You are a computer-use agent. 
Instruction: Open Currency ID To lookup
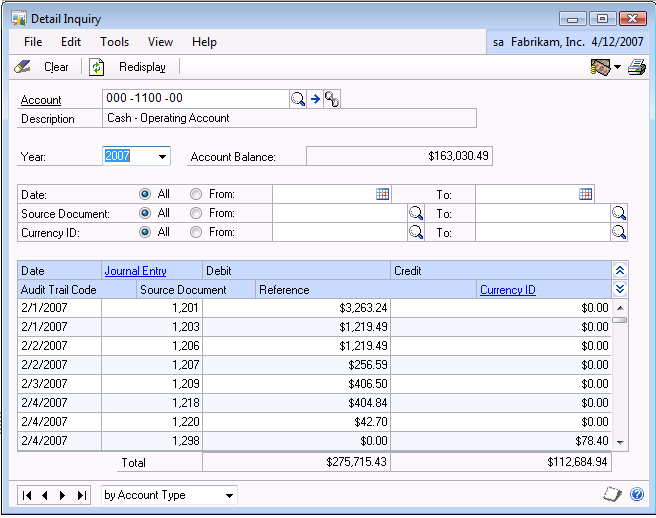tap(619, 232)
